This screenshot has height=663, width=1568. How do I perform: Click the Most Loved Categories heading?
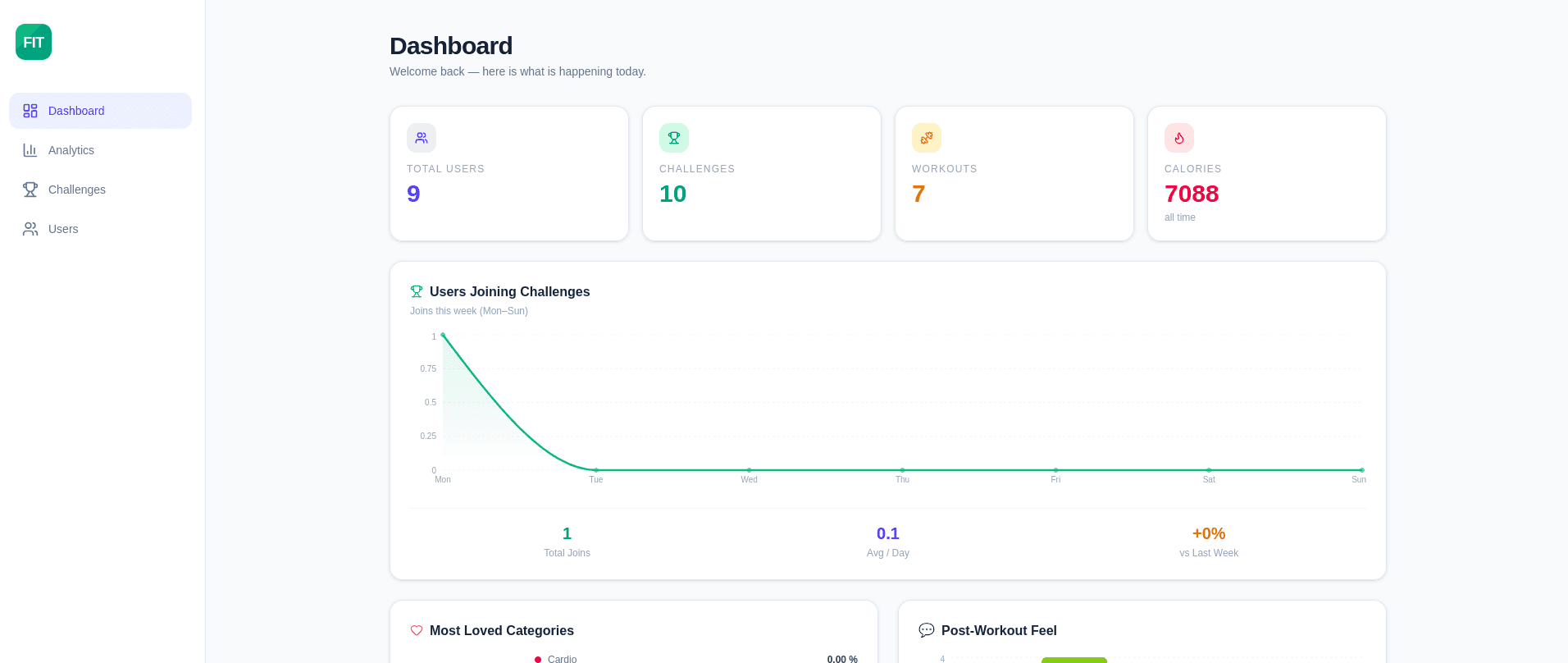tap(501, 630)
